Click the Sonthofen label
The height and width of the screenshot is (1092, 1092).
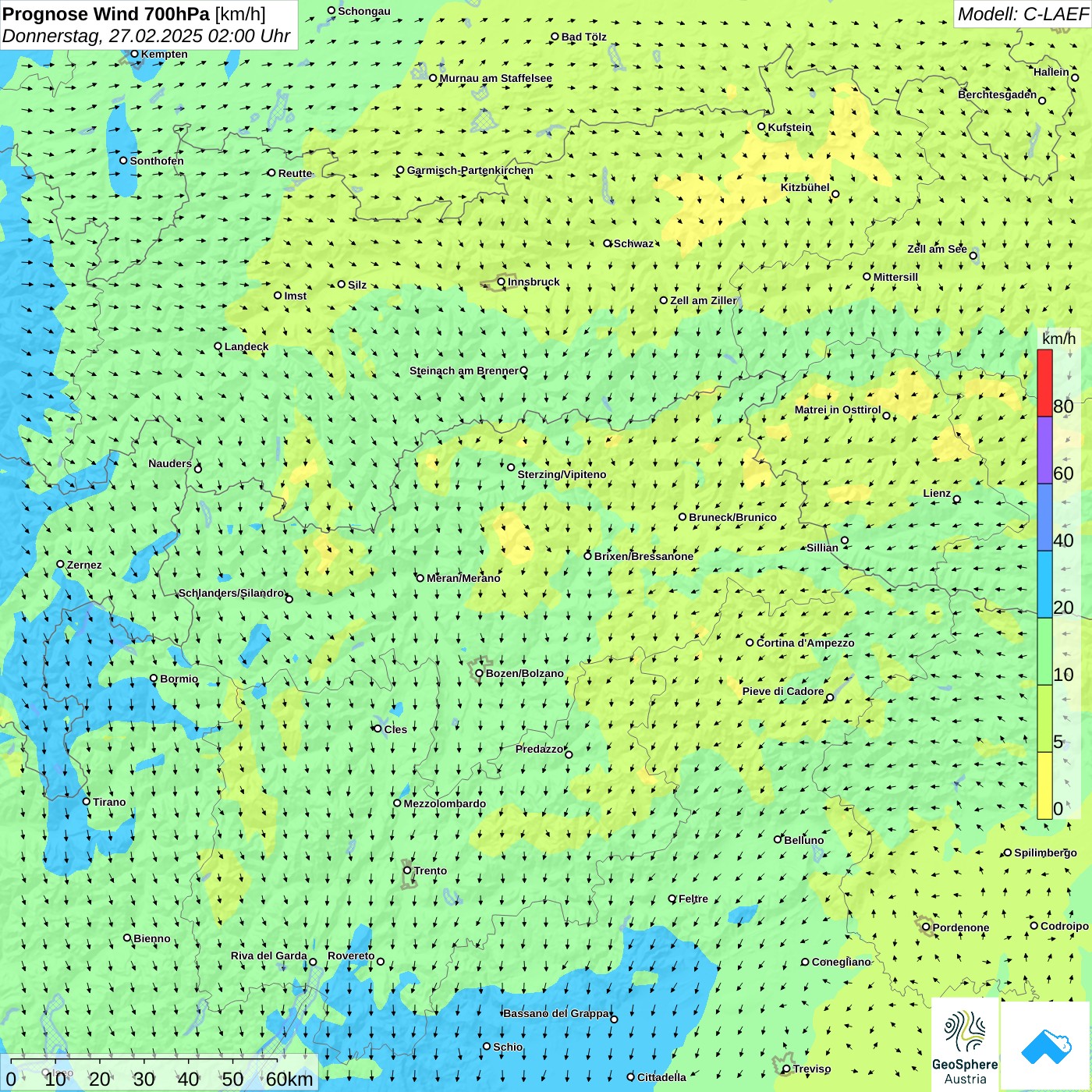point(157,161)
